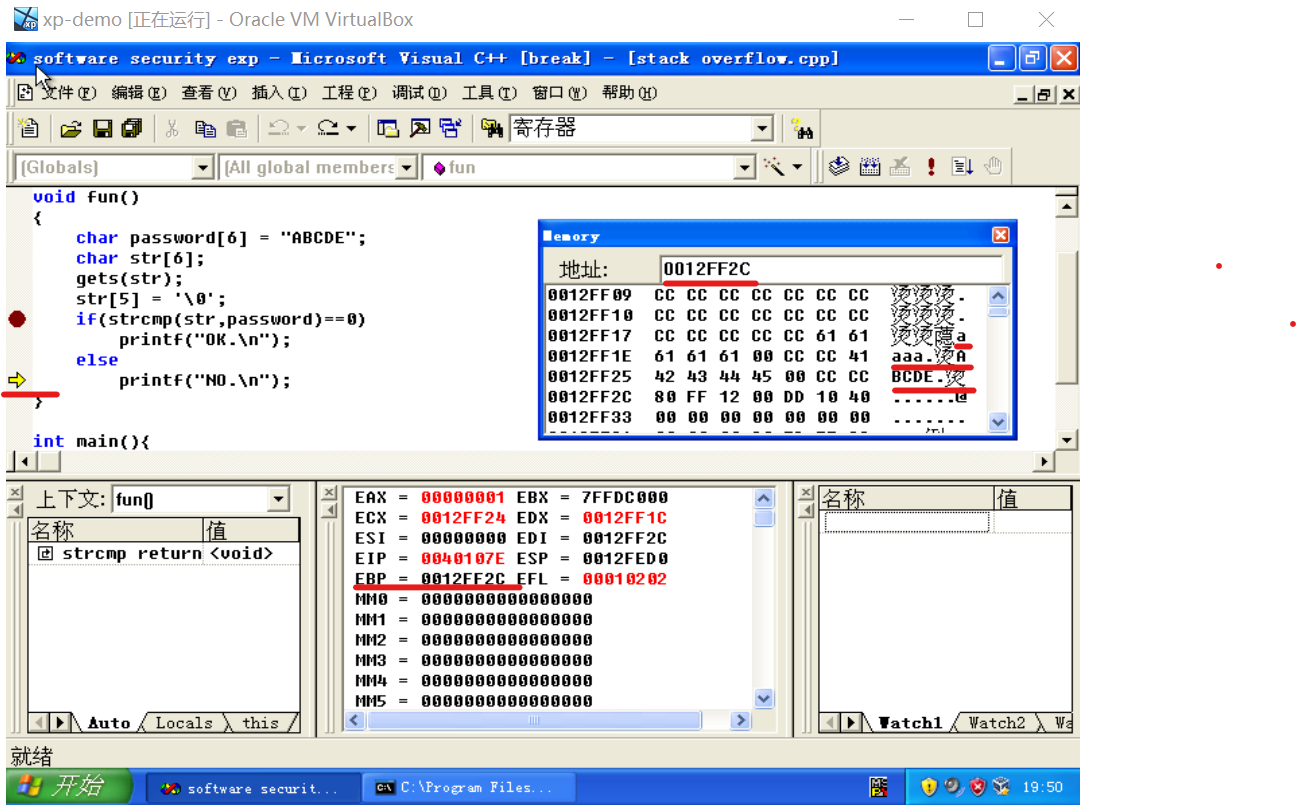
Task: Click the Save All toolbar icon
Action: (132, 128)
